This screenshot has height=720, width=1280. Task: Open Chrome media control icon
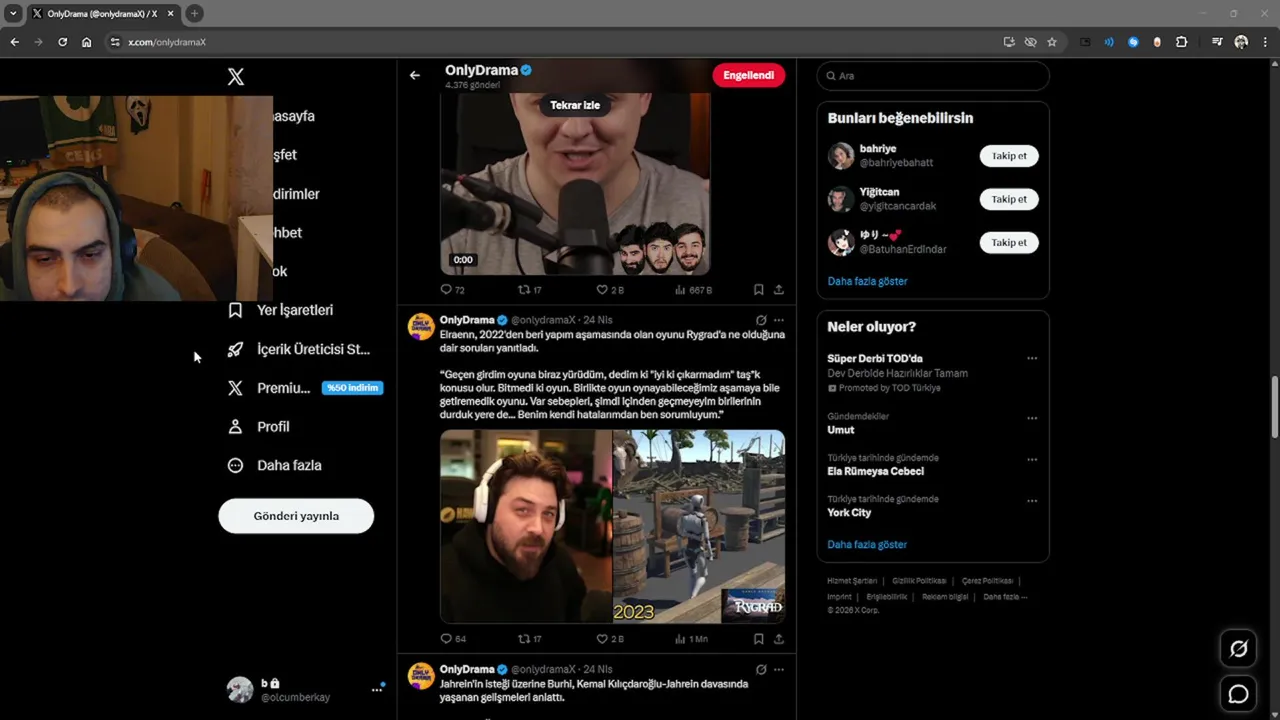click(x=1217, y=42)
